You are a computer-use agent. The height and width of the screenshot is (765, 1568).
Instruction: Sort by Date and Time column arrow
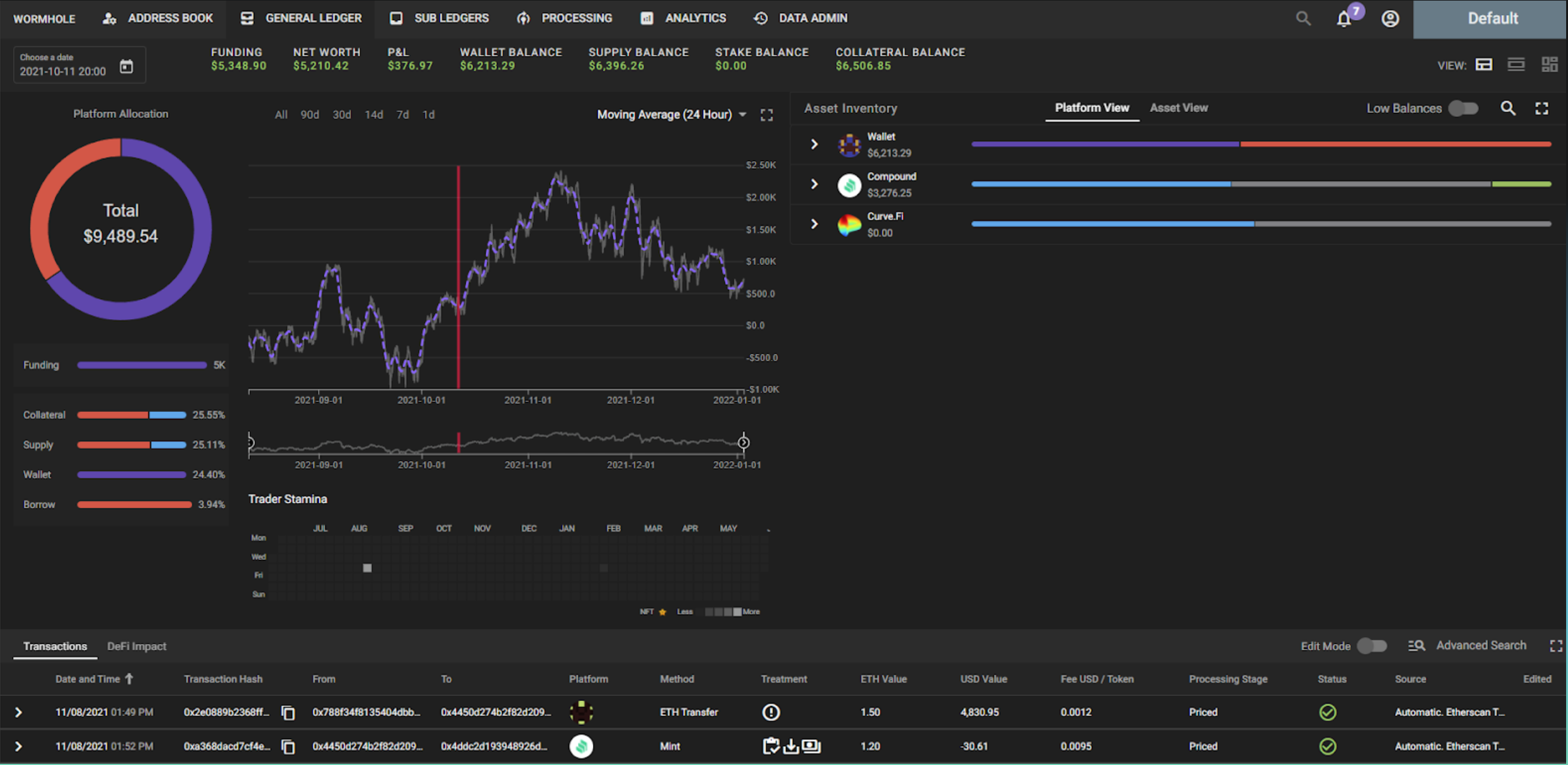pos(129,678)
